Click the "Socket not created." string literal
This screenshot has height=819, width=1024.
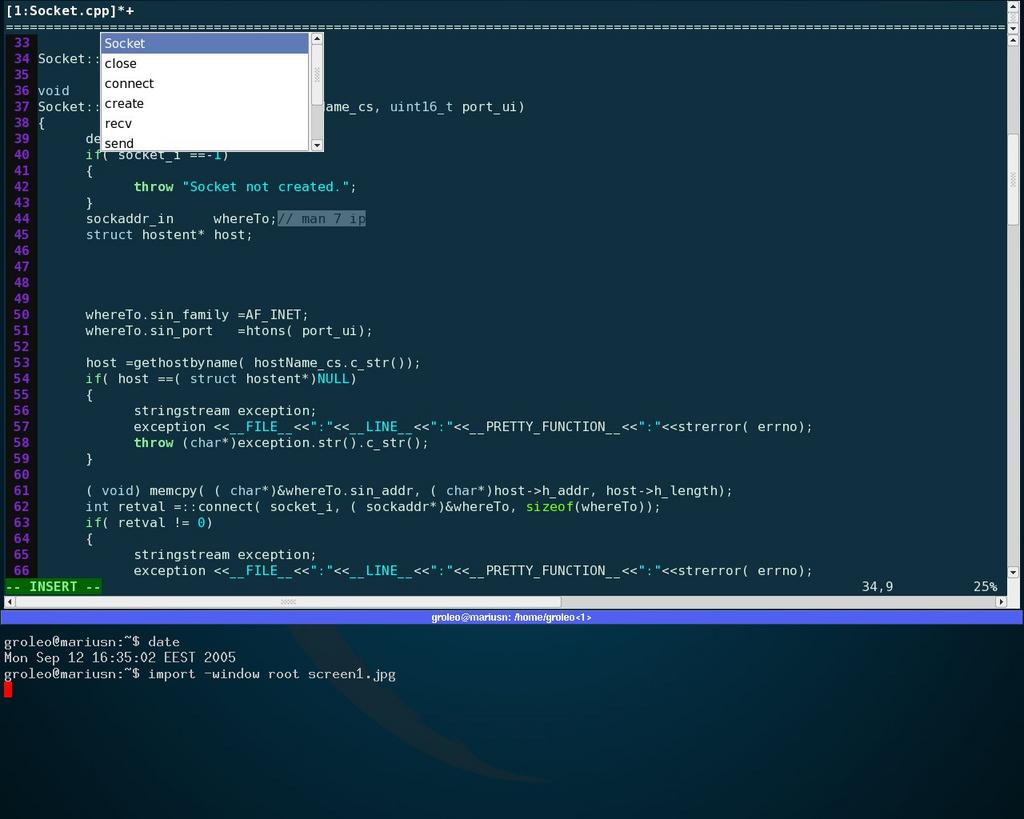click(x=266, y=187)
